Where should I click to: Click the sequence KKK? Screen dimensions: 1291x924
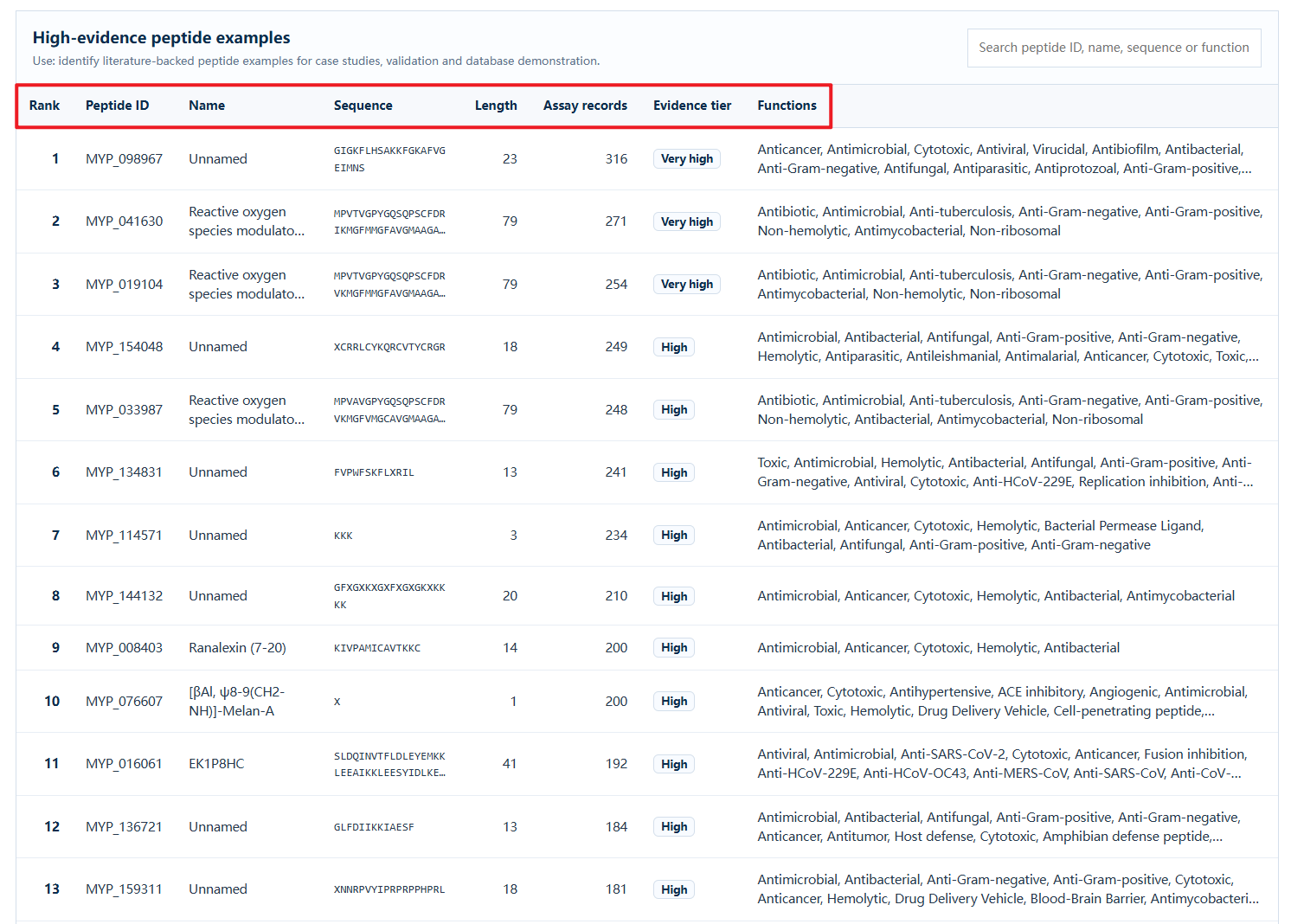tap(343, 536)
